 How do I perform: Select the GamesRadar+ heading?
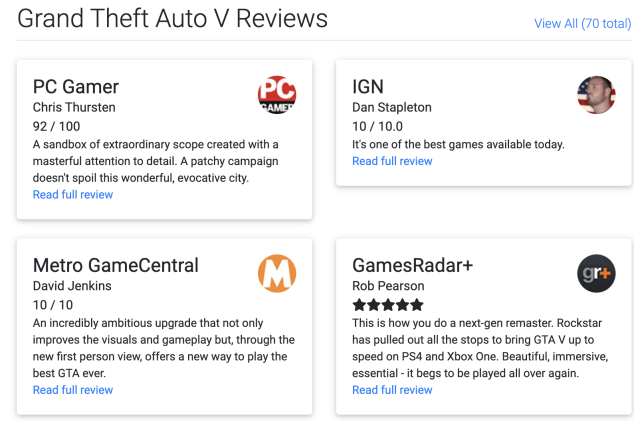(x=412, y=265)
